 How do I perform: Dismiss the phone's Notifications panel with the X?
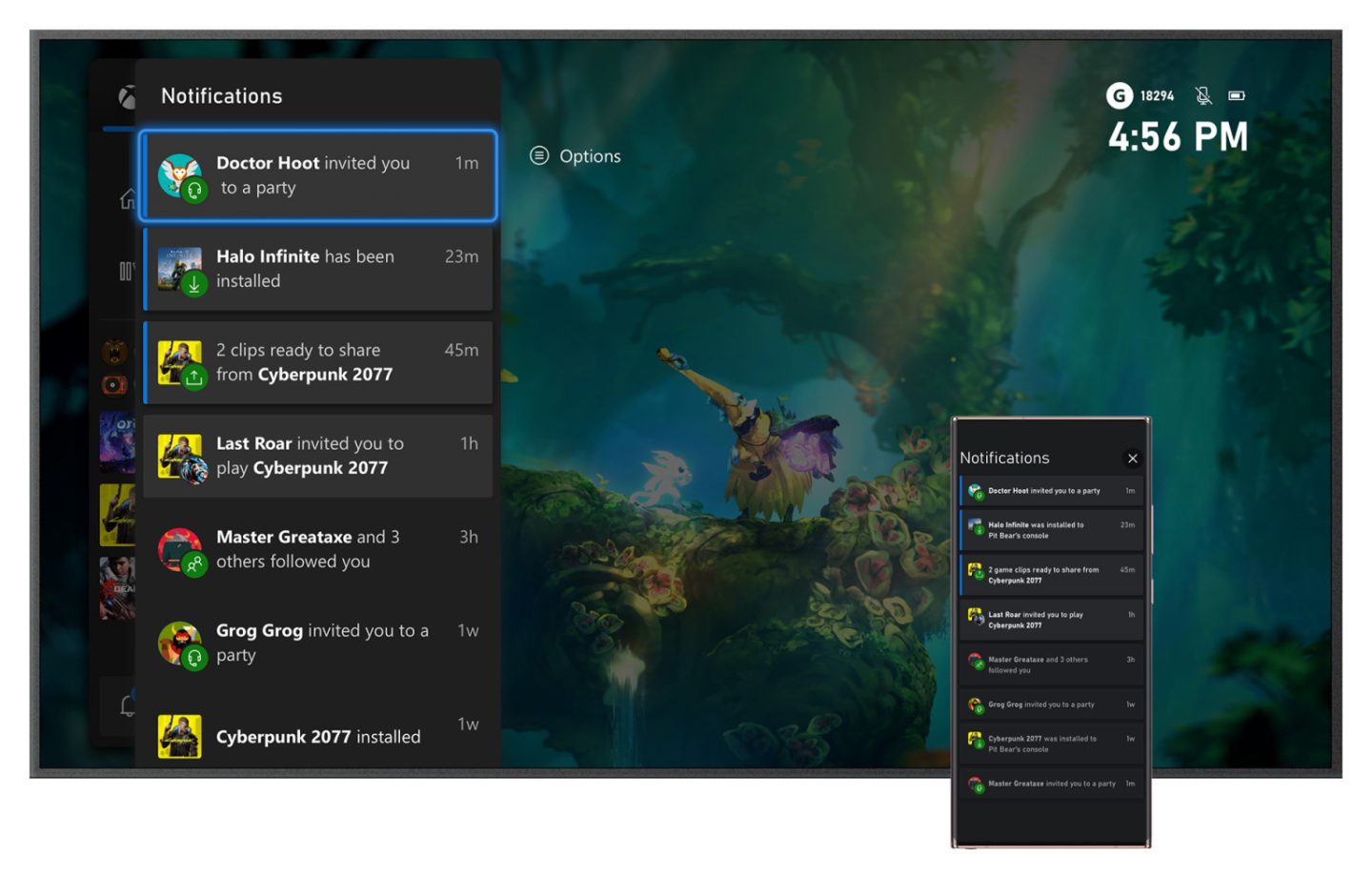1133,459
